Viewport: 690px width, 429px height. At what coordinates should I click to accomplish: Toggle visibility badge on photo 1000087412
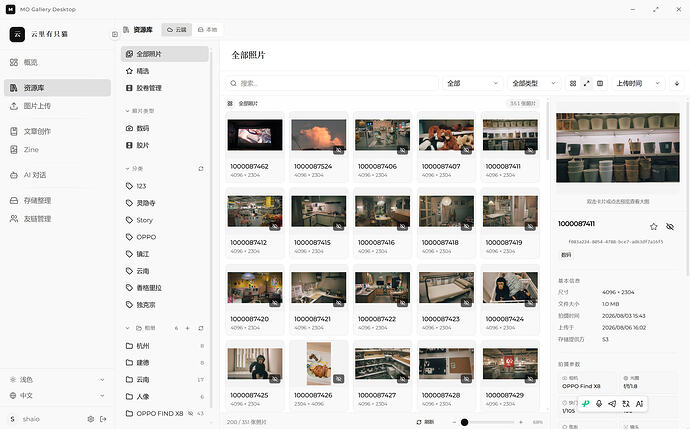[x=275, y=227]
